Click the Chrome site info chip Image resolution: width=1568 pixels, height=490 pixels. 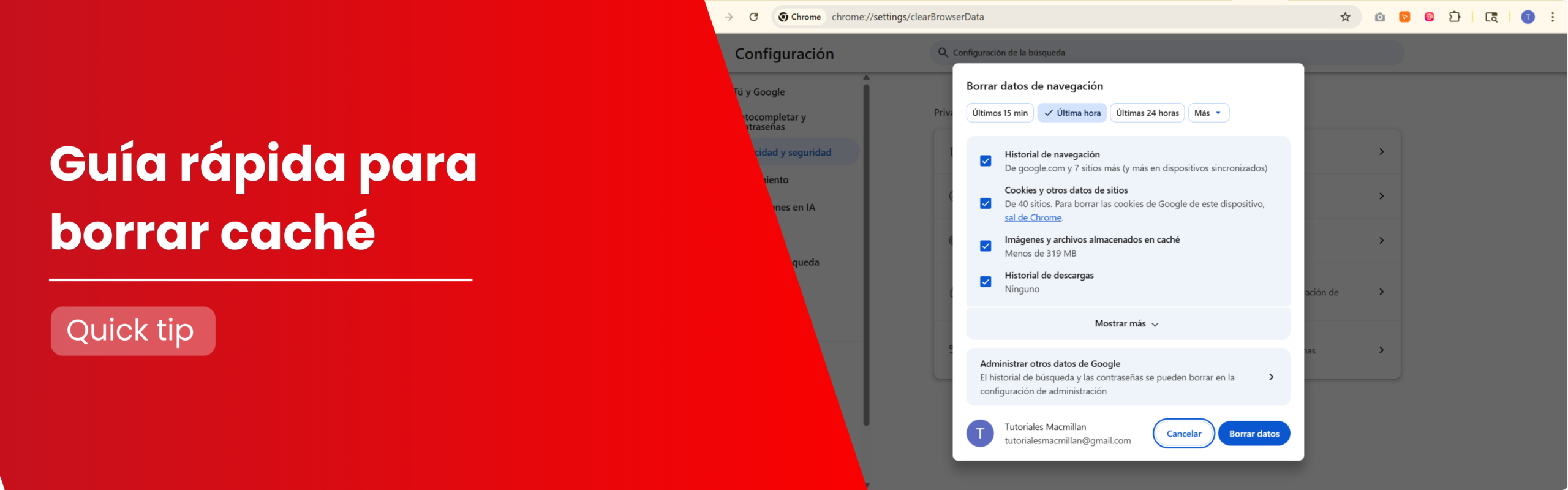(x=800, y=17)
